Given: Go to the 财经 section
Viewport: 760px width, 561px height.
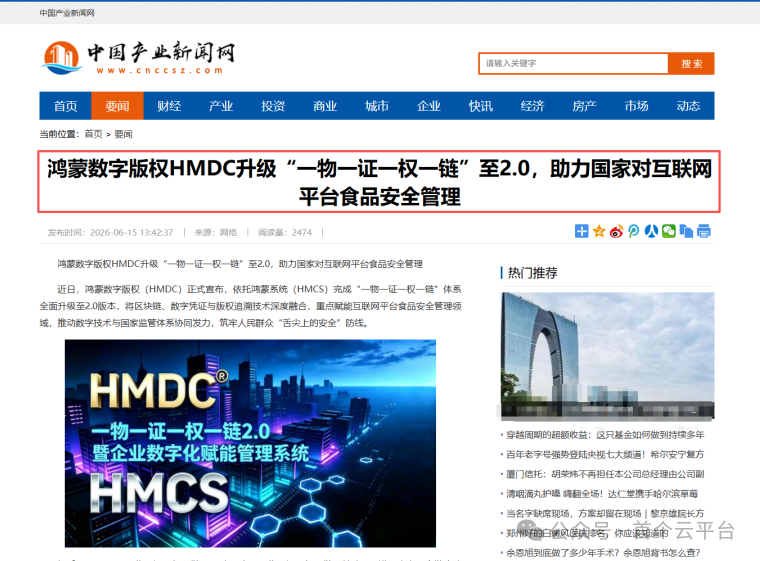Looking at the screenshot, I should pyautogui.click(x=169, y=106).
